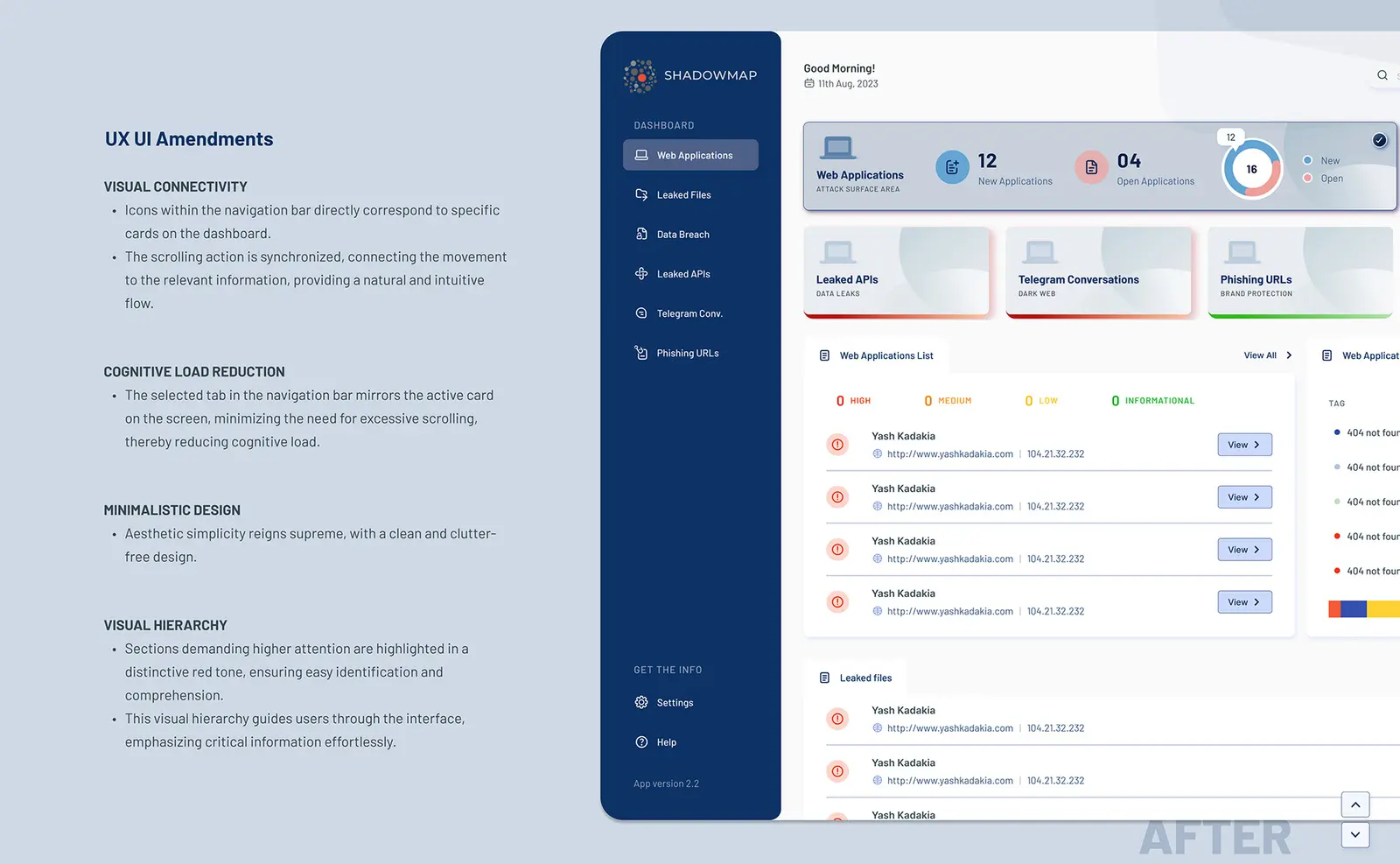Filter by HIGH severity
This screenshot has height=864, width=1400.
tap(853, 401)
